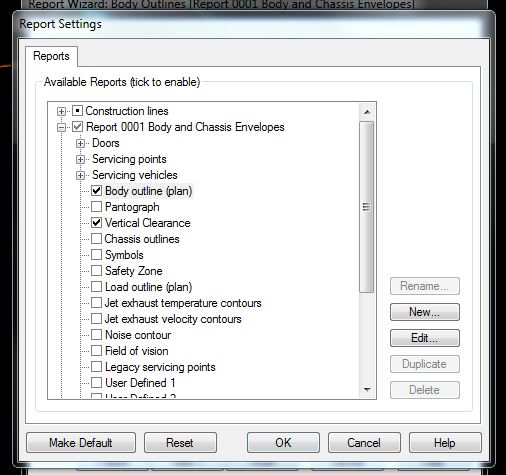Select Safety Zone label text
The height and width of the screenshot is (475, 506).
(134, 271)
